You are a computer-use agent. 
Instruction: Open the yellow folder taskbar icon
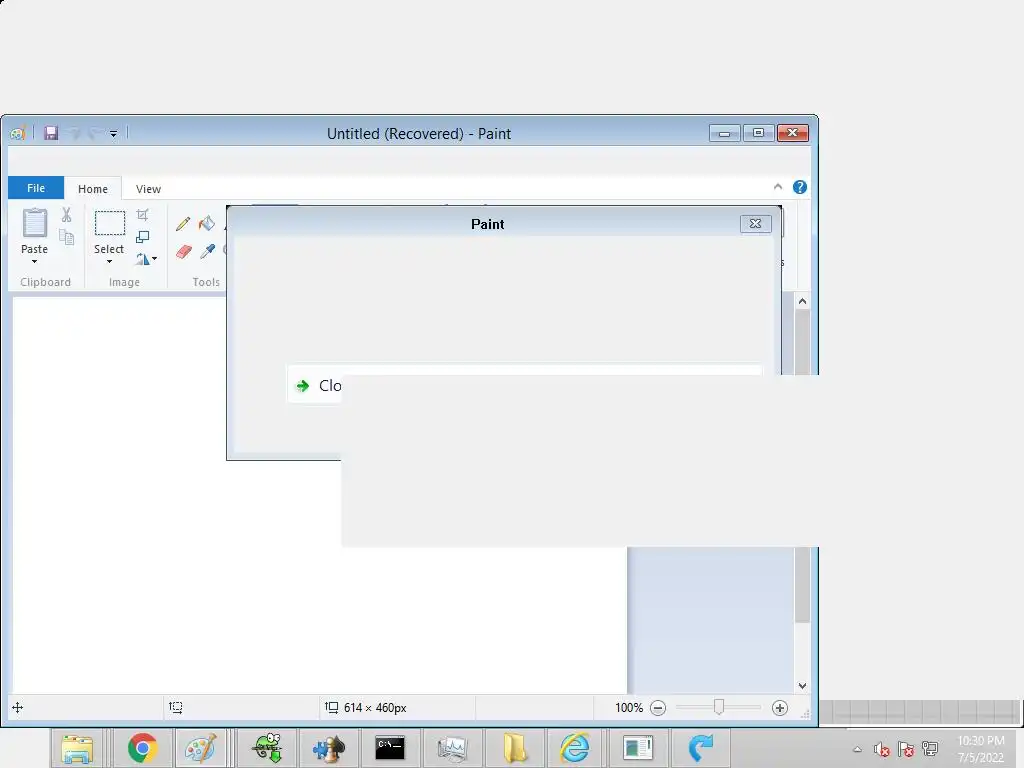514,748
